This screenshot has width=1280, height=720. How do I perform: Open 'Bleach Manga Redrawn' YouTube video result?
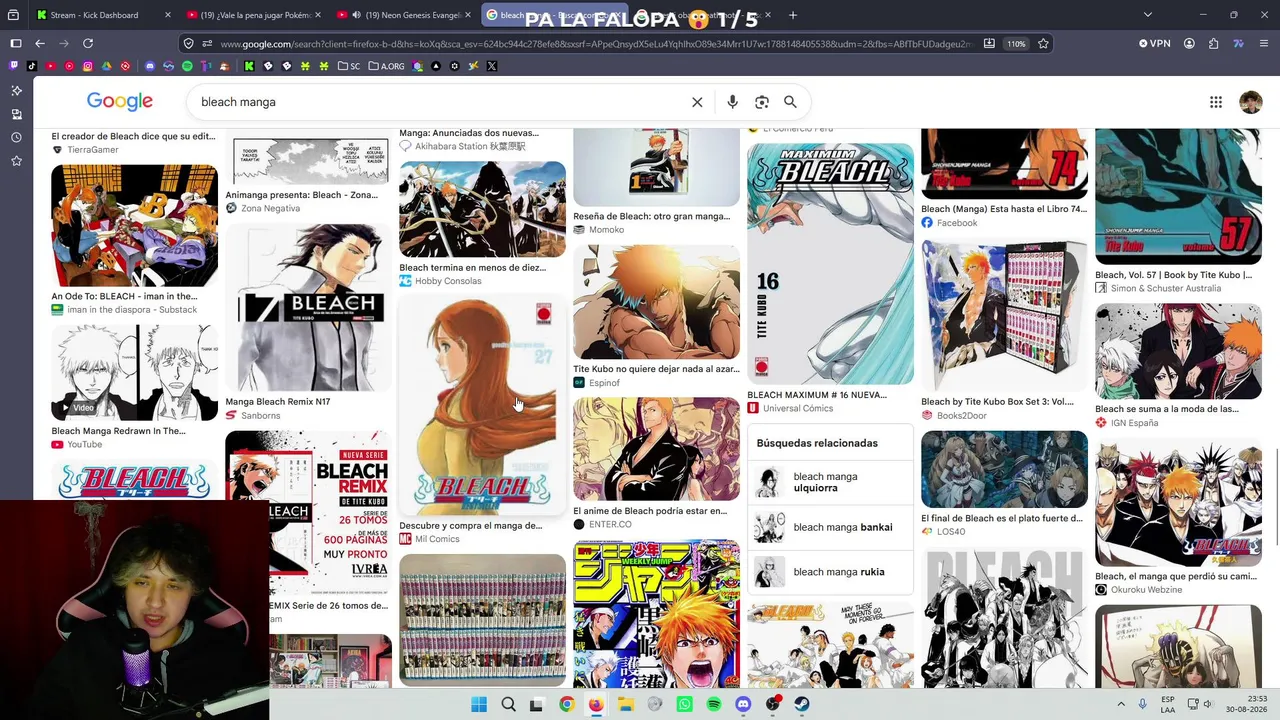coord(134,374)
